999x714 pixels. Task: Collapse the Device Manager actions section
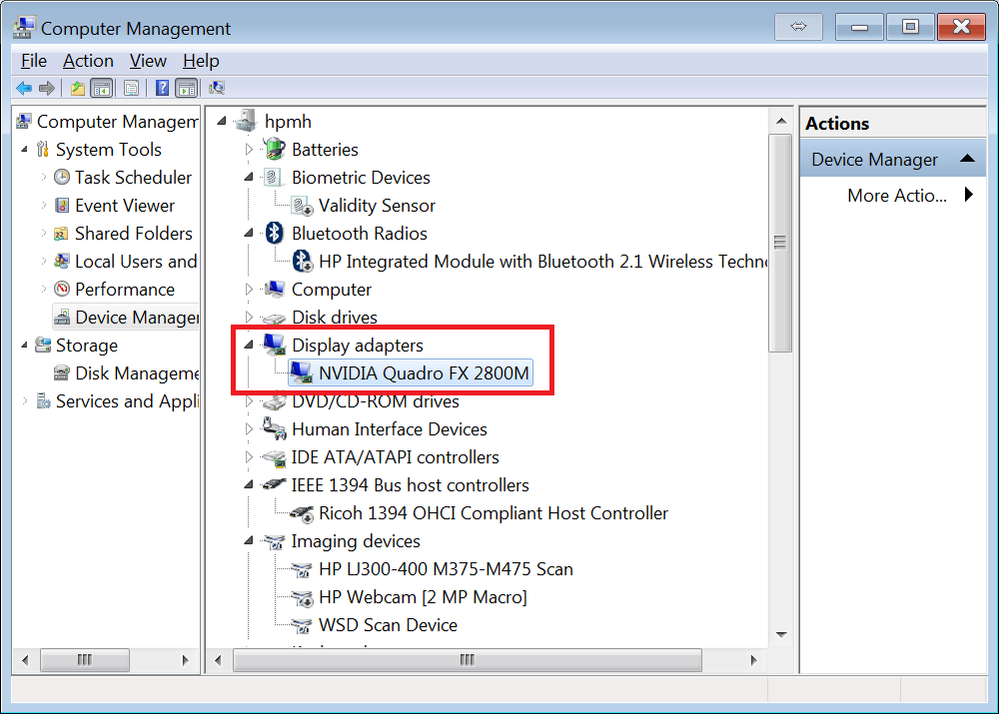click(967, 159)
